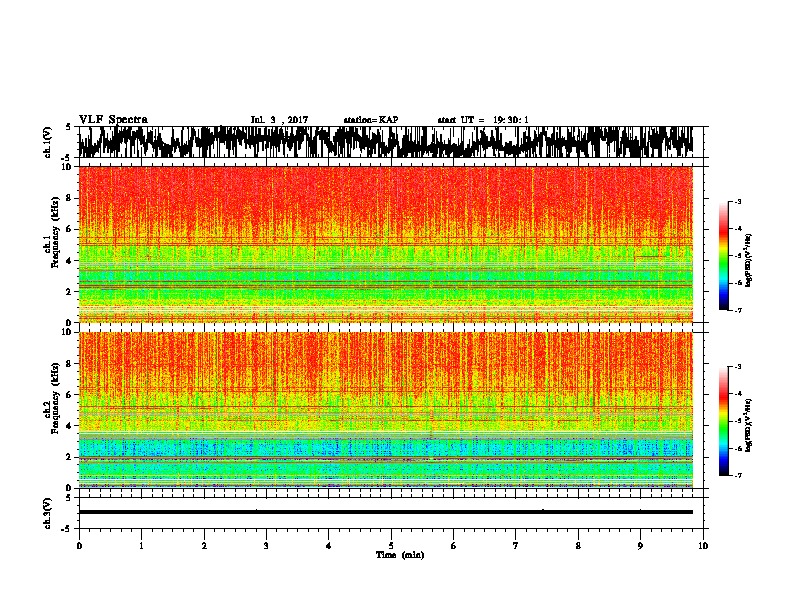Screen dimensions: 792x612
Task: Click the "-7" label on ch.1 color bar
Action: [737, 310]
